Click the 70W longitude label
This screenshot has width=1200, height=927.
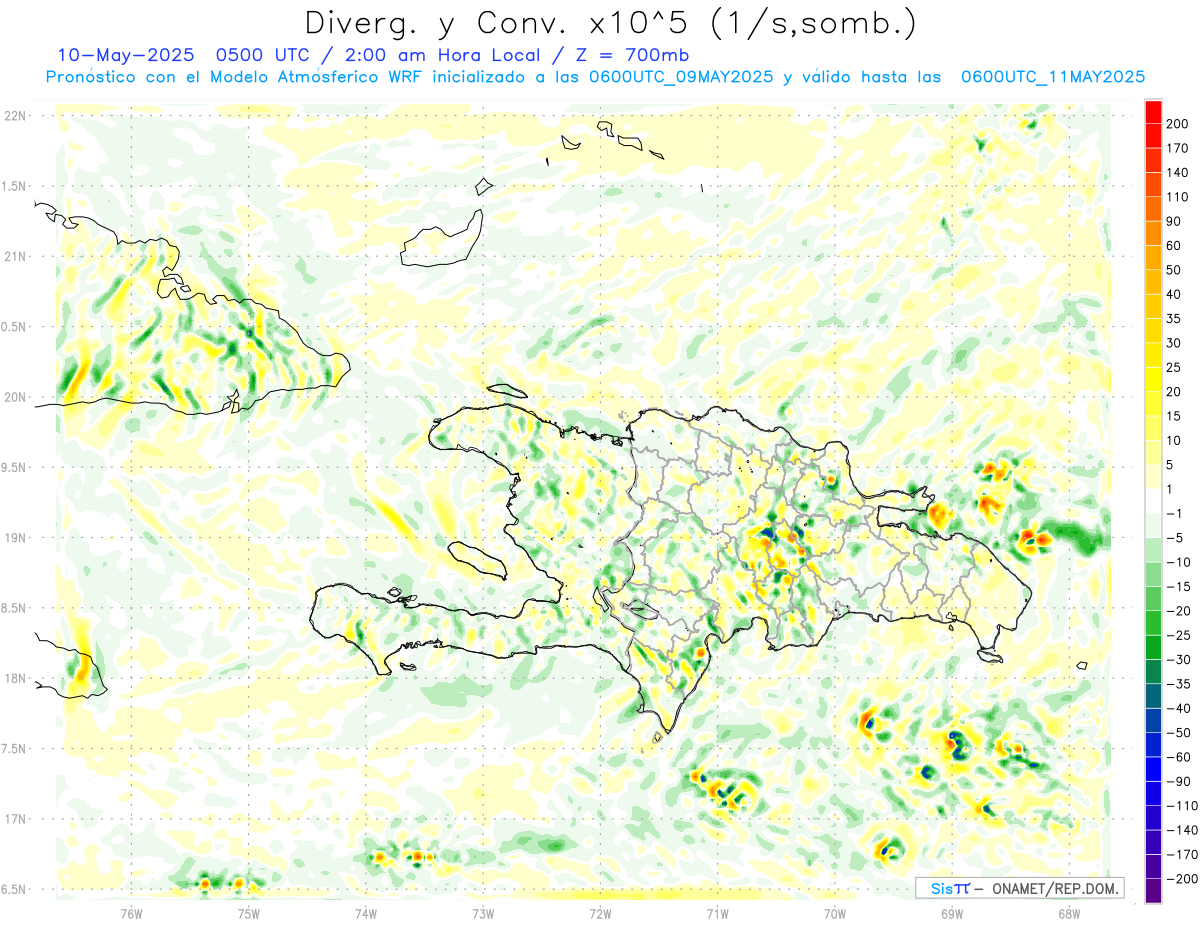tap(835, 912)
